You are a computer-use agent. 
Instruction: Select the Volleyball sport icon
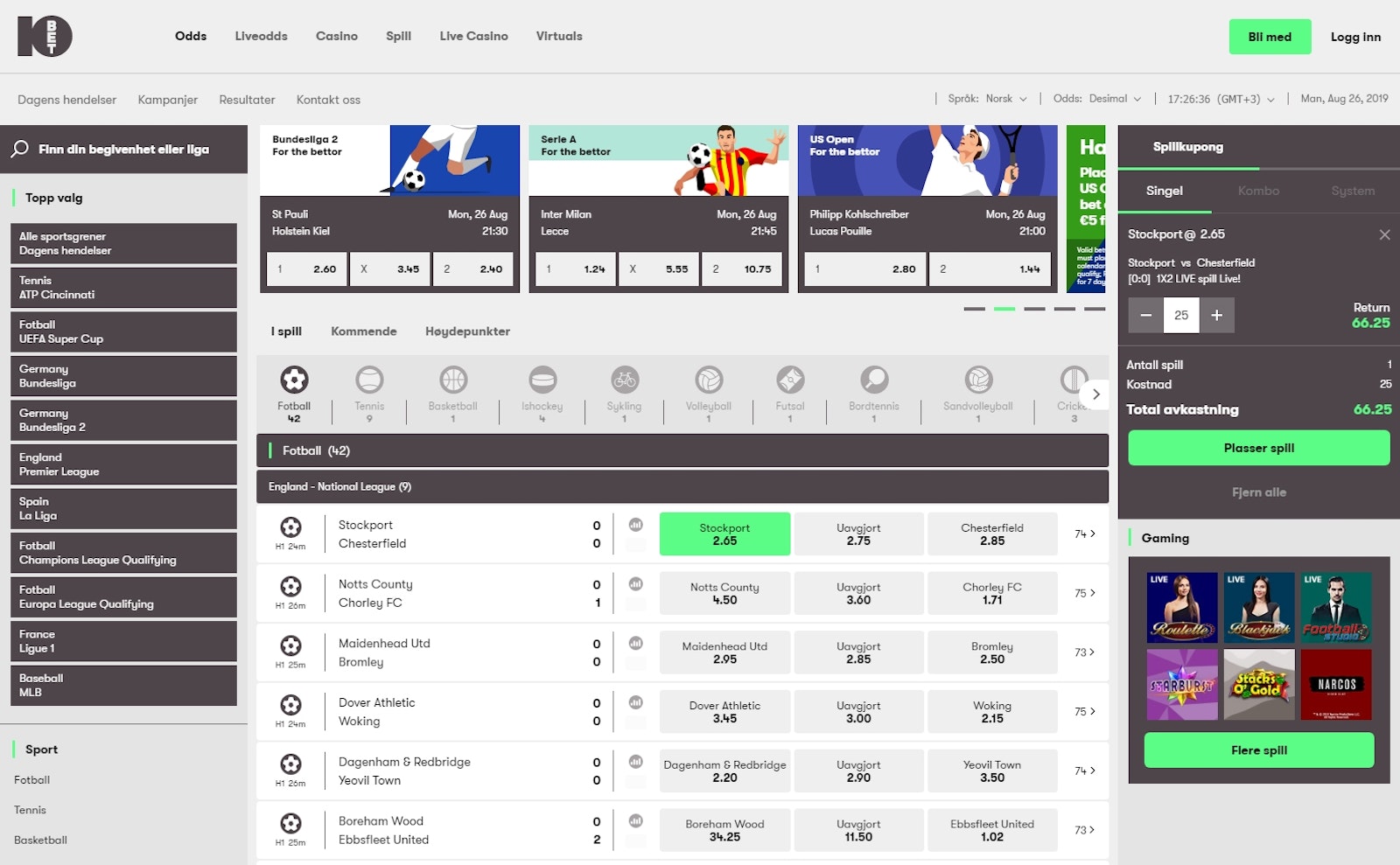pos(708,380)
